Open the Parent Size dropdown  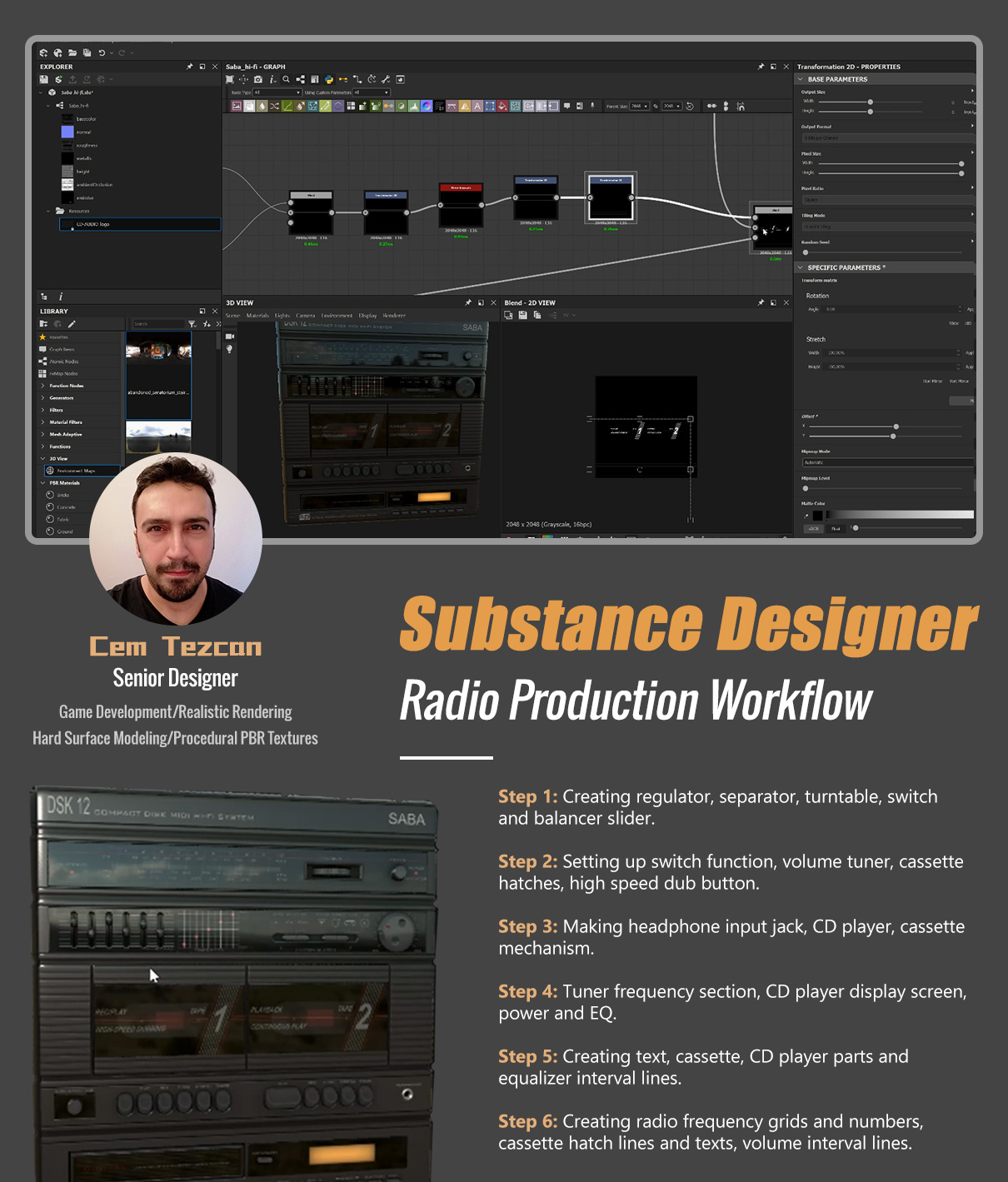(640, 106)
